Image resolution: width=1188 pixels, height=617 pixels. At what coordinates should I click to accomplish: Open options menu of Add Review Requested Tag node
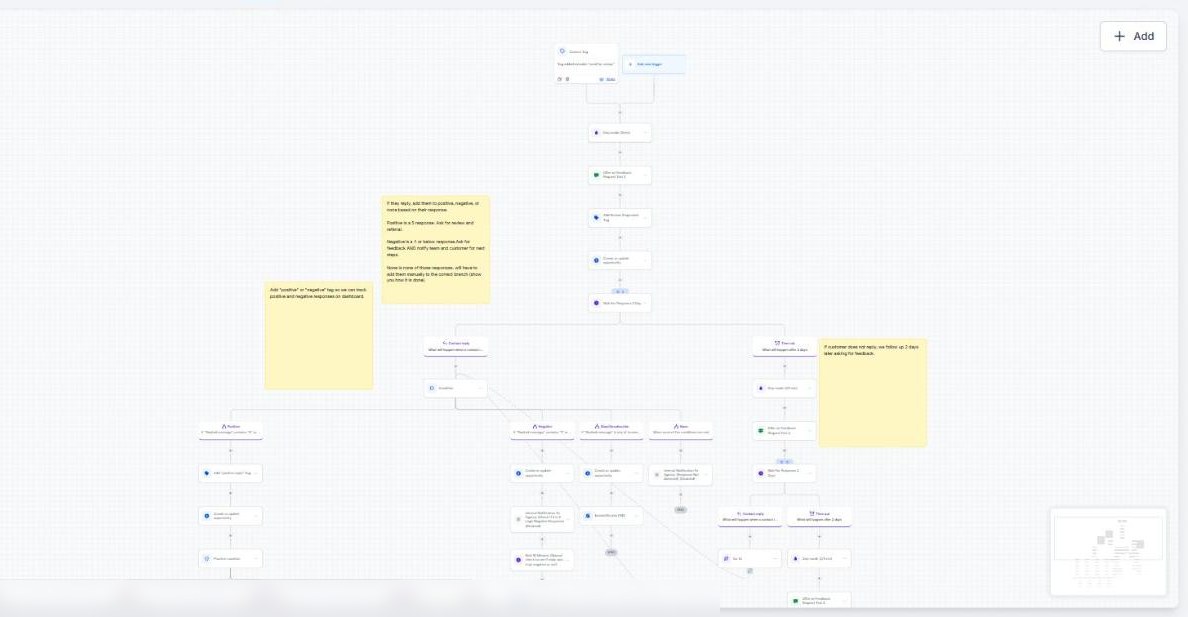(646, 218)
